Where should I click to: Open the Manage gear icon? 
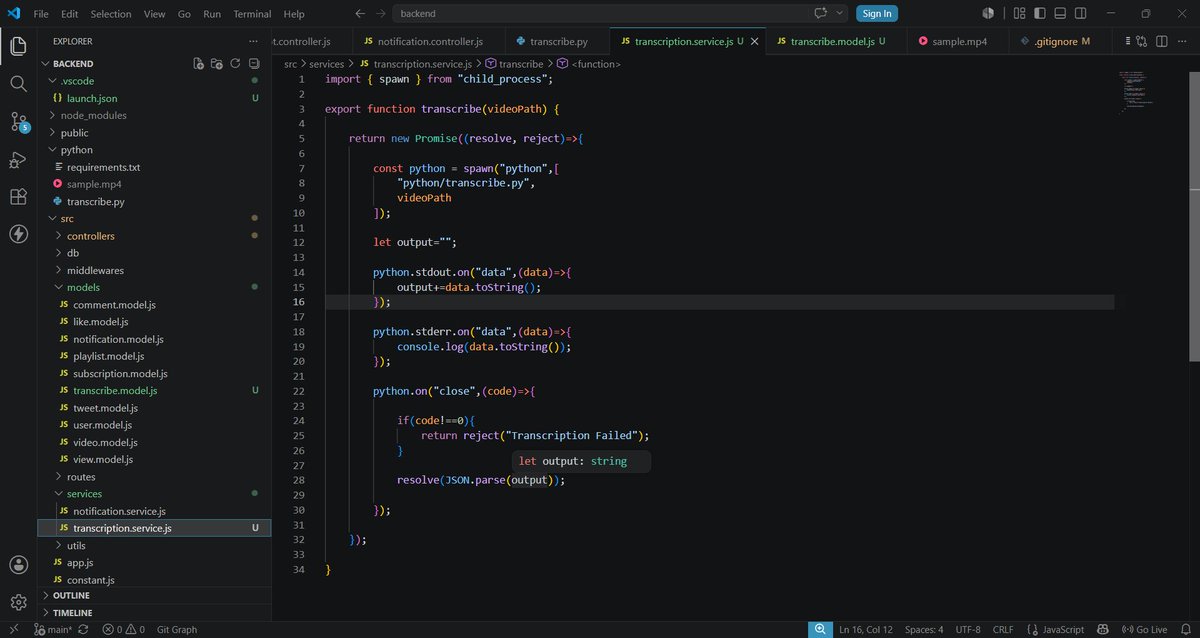(x=18, y=602)
